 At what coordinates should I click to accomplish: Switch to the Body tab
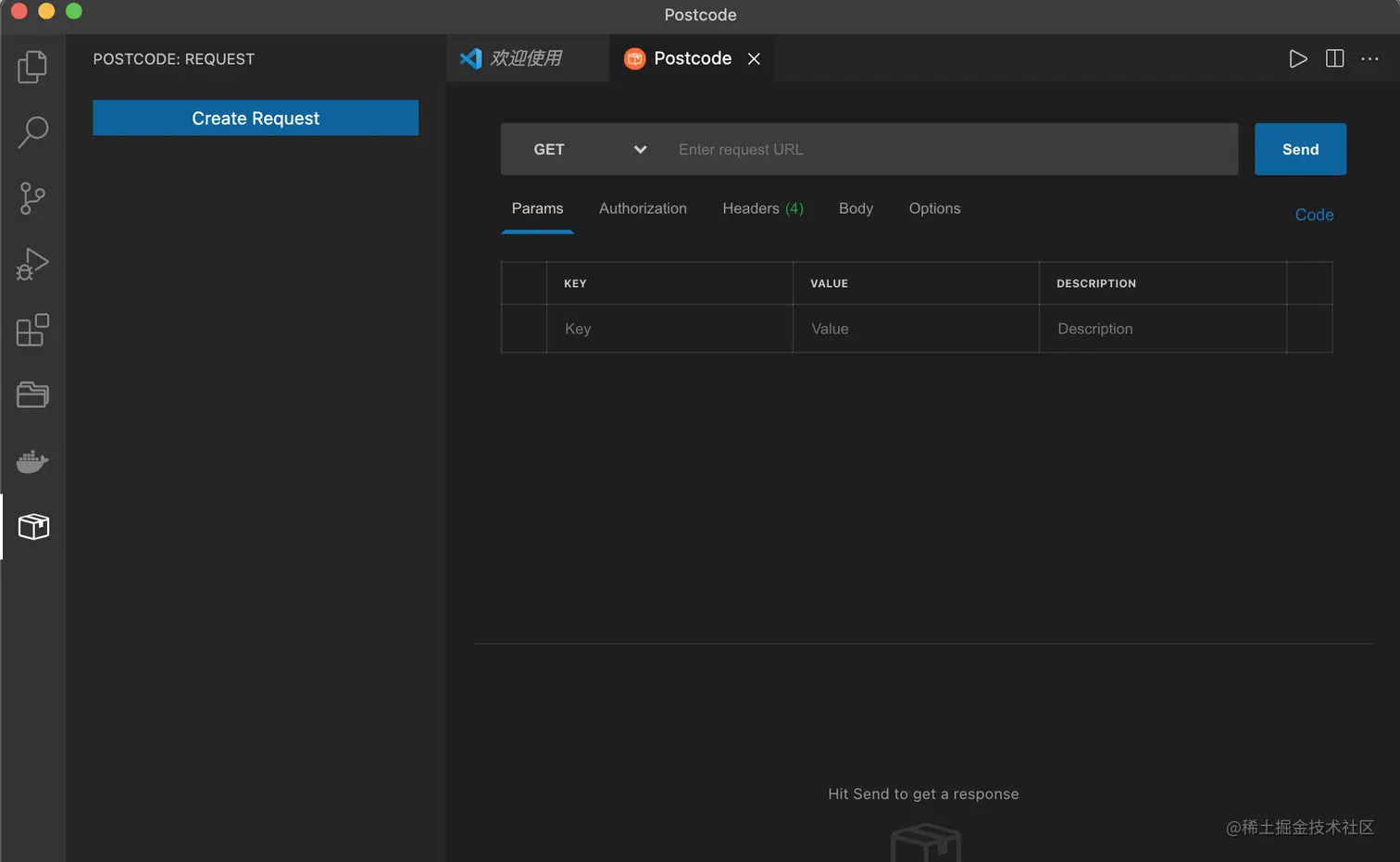coord(856,209)
